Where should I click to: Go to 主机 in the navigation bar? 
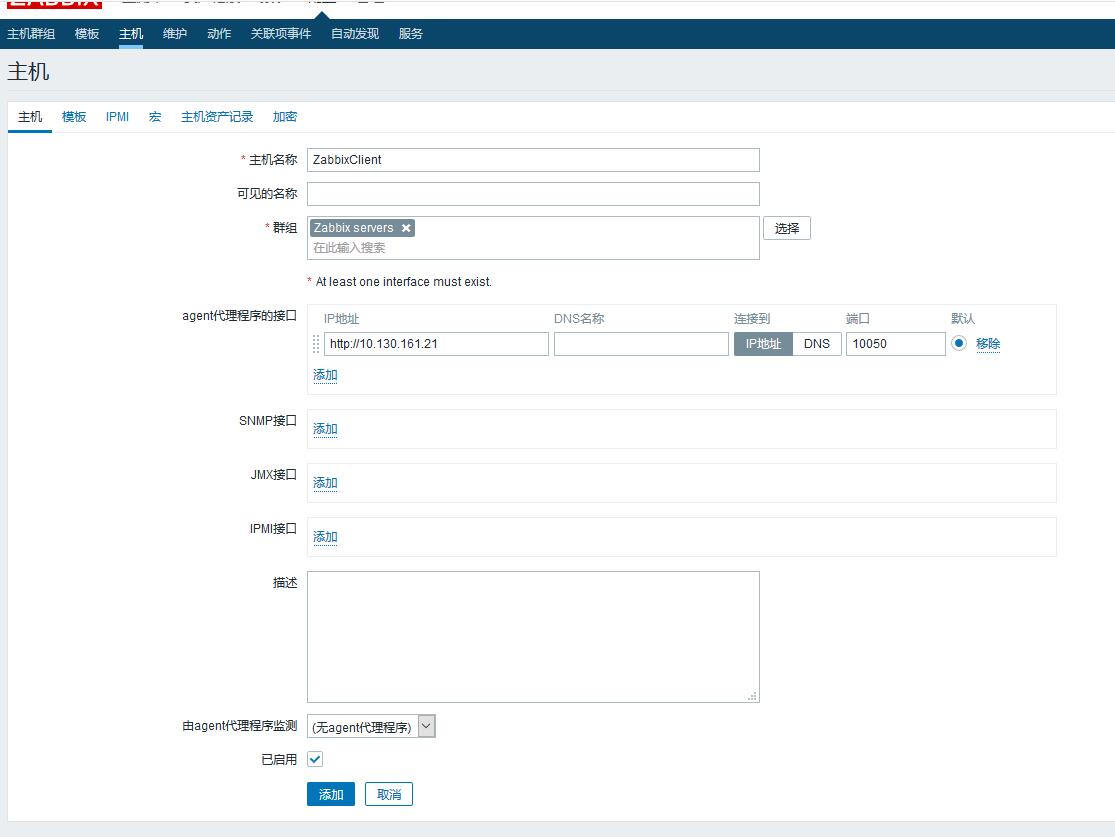pos(131,33)
